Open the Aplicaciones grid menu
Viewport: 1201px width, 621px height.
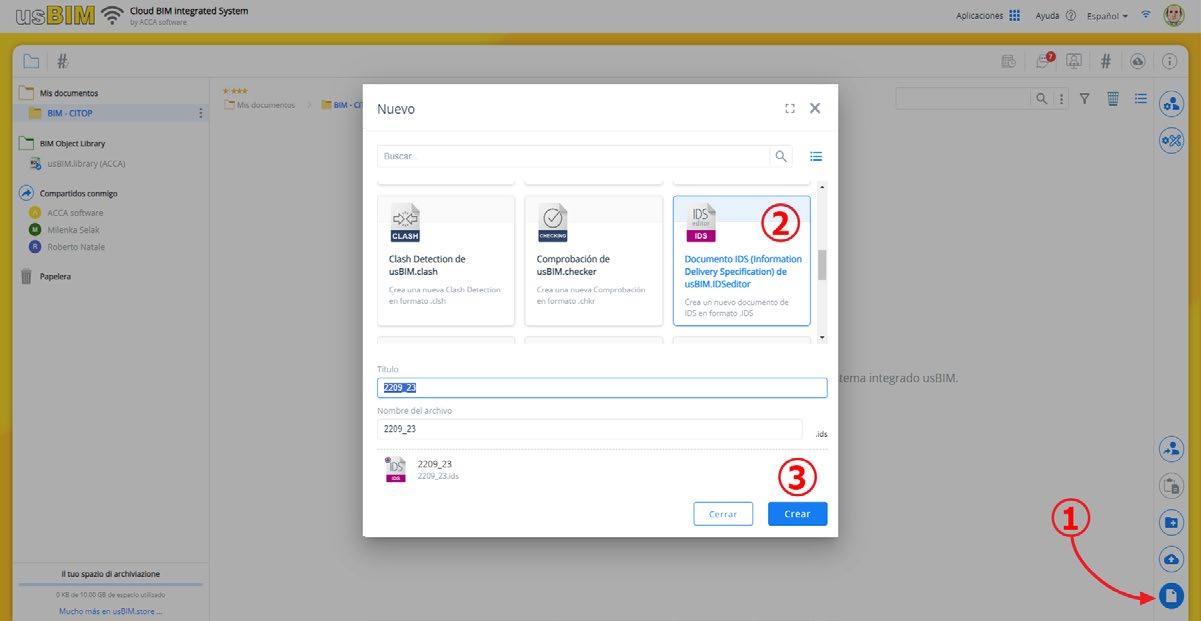tap(988, 16)
